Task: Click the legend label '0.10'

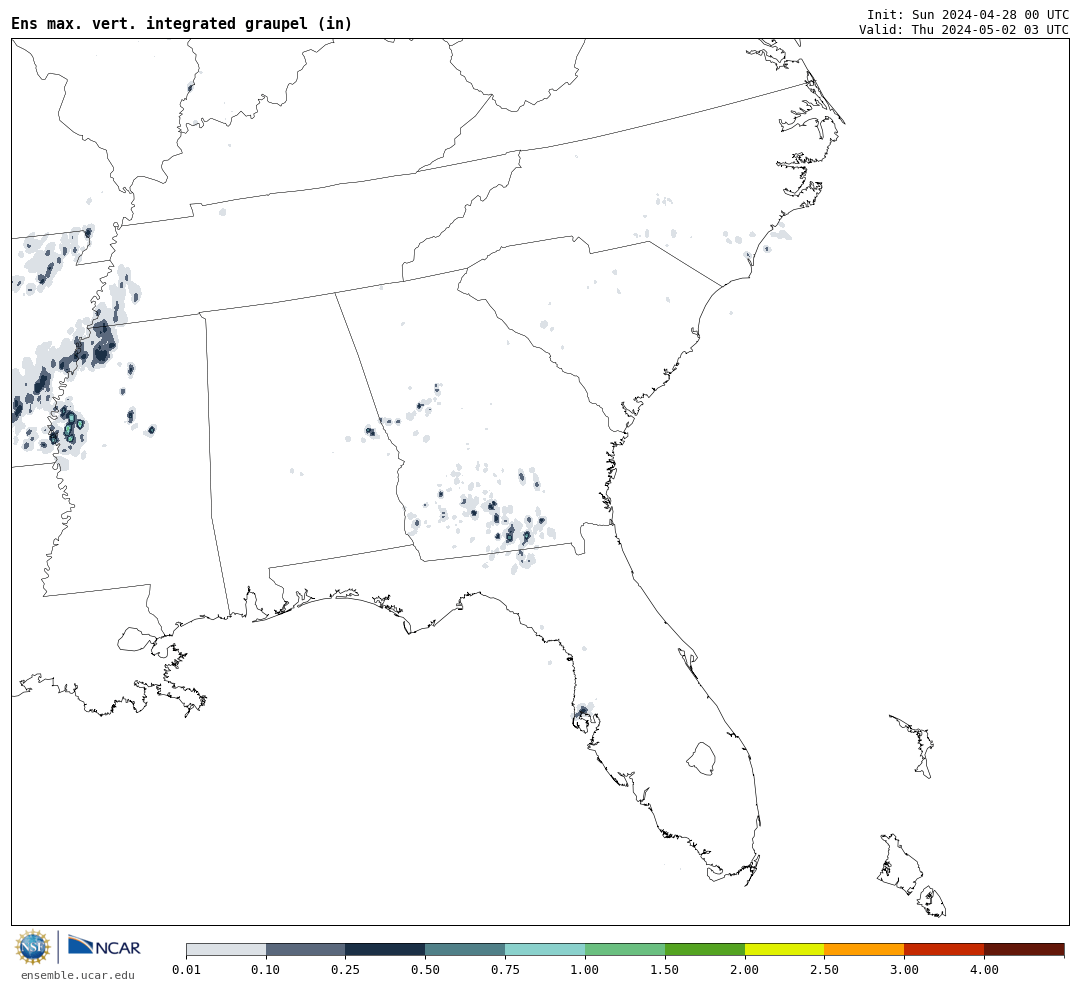Action: tap(266, 969)
